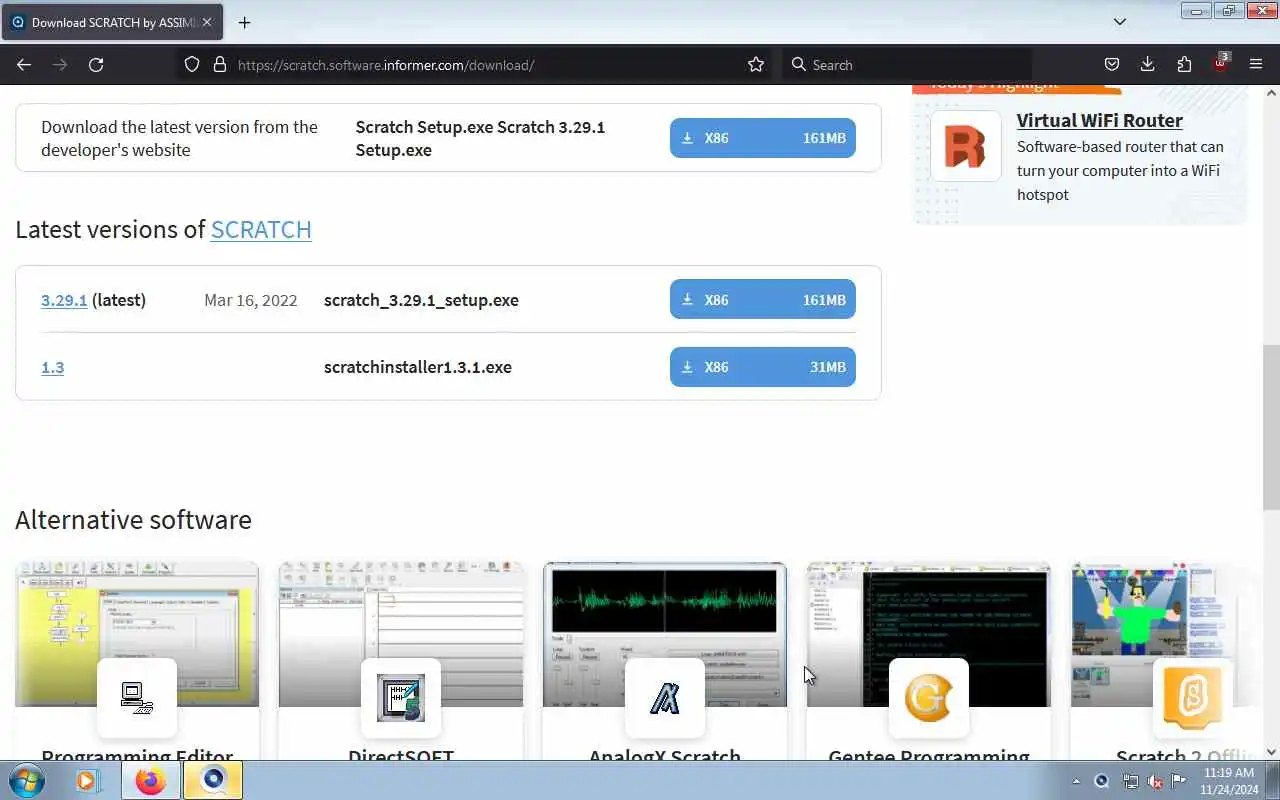This screenshot has height=800, width=1280.
Task: View site security padlock information
Action: click(x=220, y=64)
